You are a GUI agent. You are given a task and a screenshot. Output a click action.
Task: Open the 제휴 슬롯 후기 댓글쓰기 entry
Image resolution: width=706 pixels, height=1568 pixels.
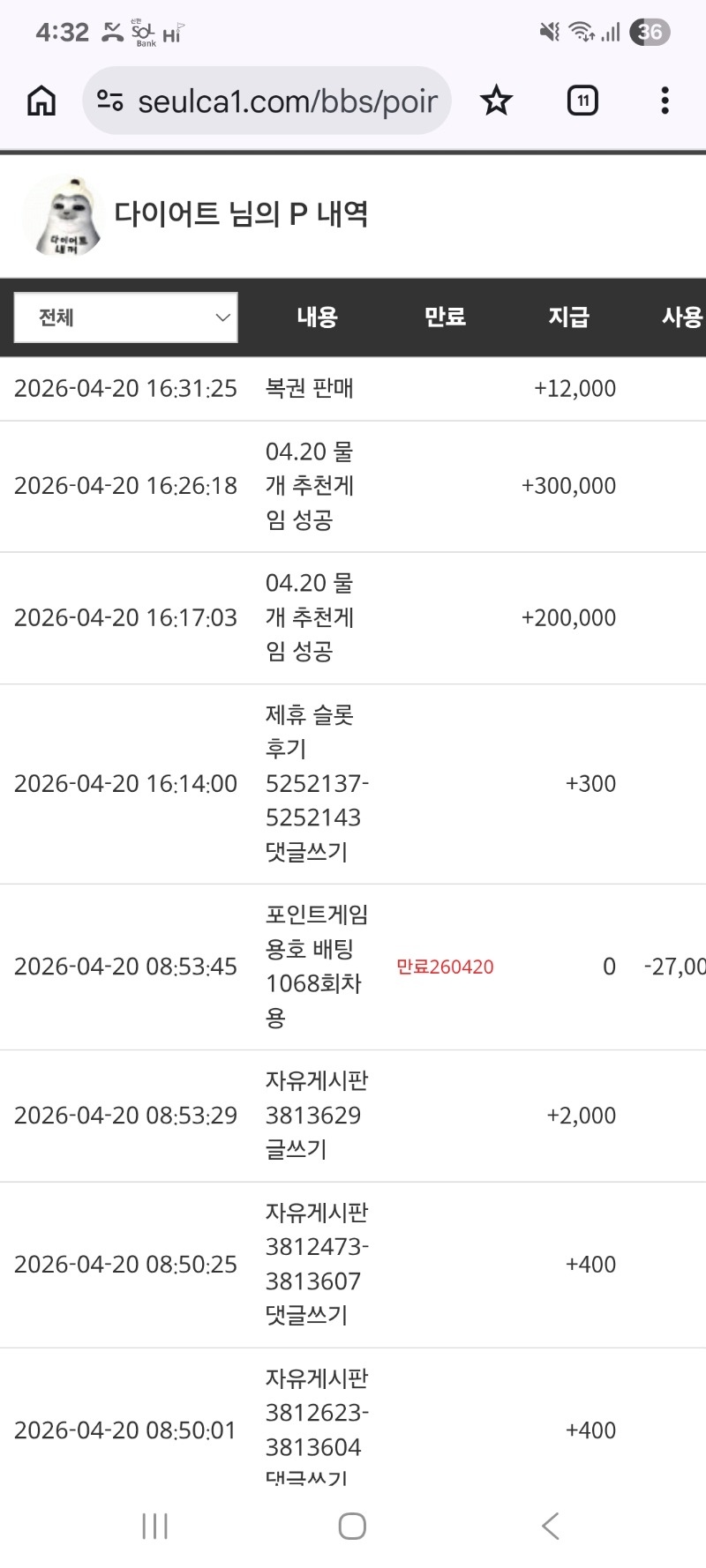pos(316,783)
